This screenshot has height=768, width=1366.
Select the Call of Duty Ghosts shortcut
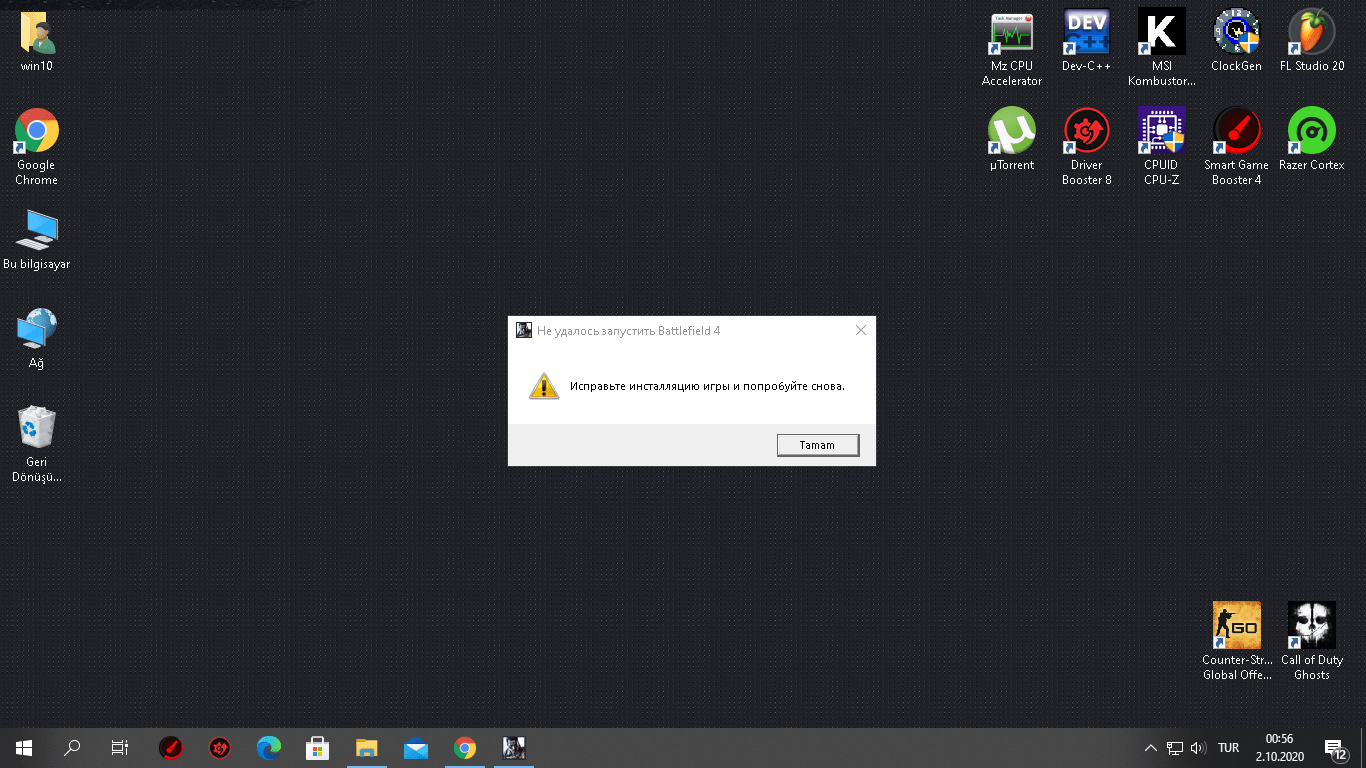(x=1312, y=642)
